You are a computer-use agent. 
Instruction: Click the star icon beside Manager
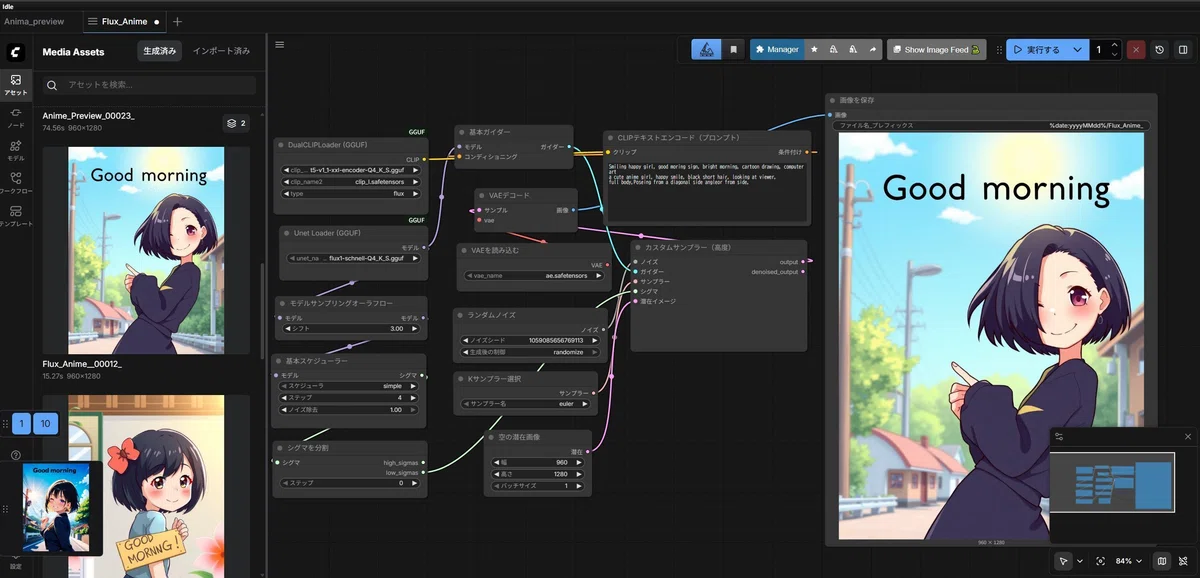814,49
